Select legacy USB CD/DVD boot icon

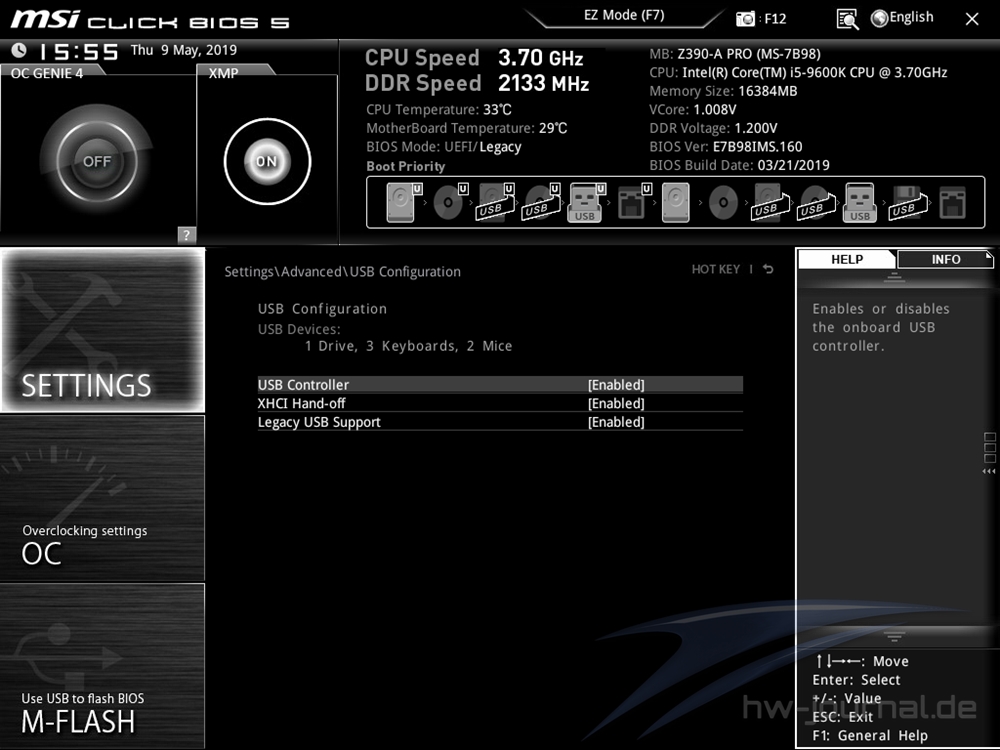click(x=816, y=202)
